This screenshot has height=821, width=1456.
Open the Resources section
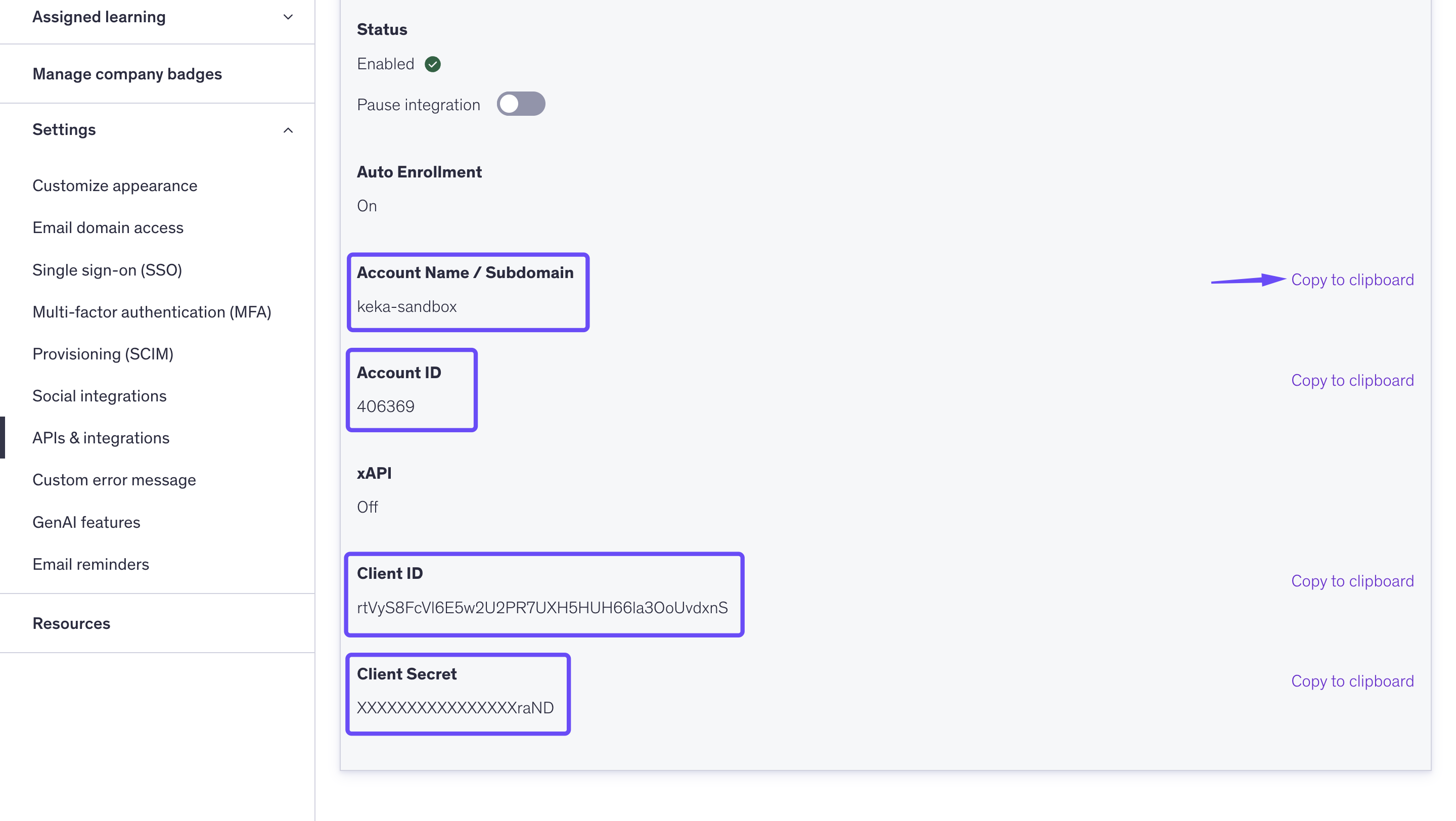tap(71, 623)
